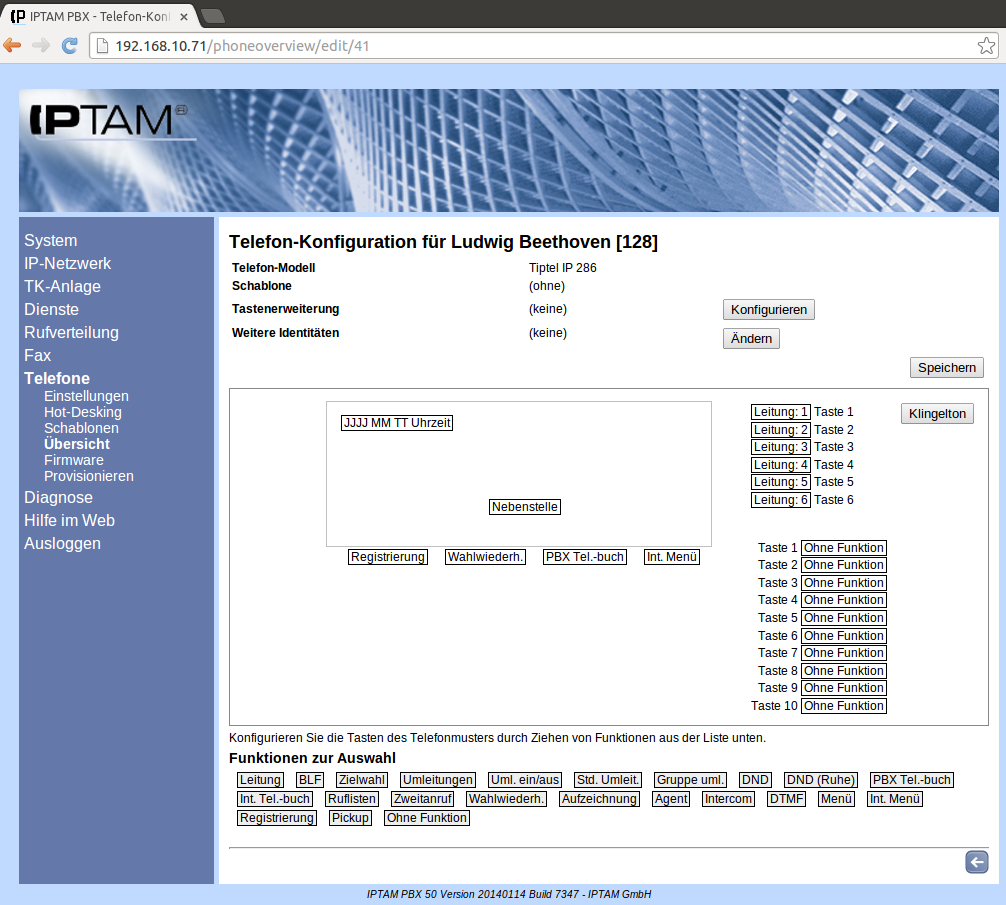Click the browser forward arrow icon
1006x905 pixels.
pos(41,46)
